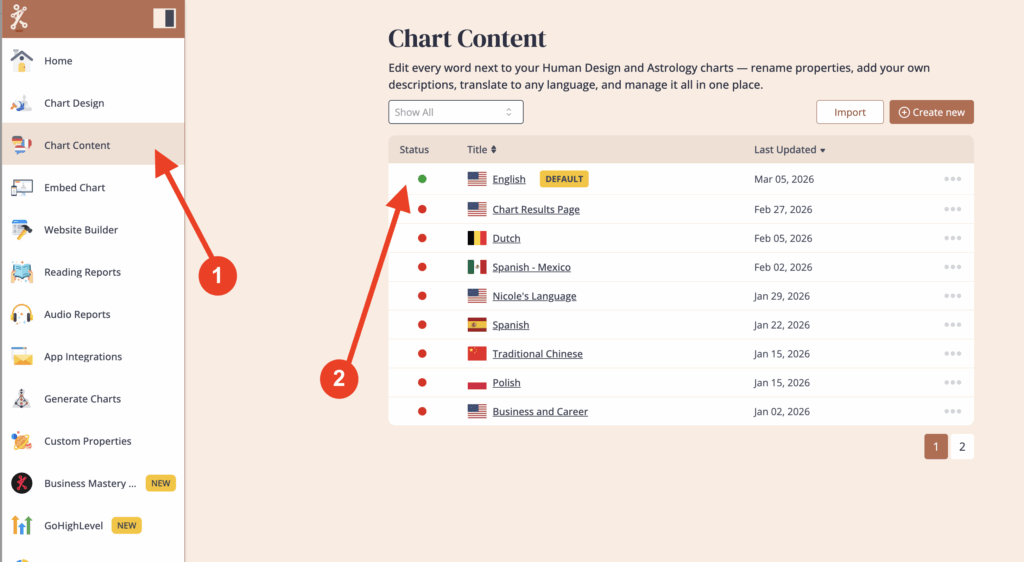Open Chart Design via its sidebar icon
This screenshot has height=562, width=1024.
[x=22, y=103]
